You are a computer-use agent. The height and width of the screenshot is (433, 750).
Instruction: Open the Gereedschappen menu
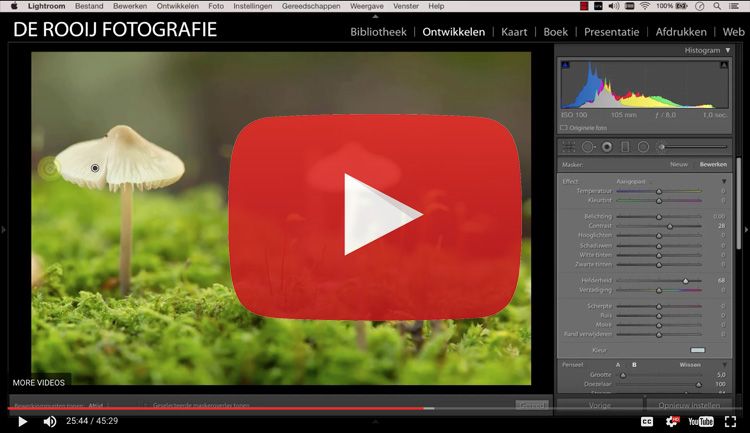311,6
